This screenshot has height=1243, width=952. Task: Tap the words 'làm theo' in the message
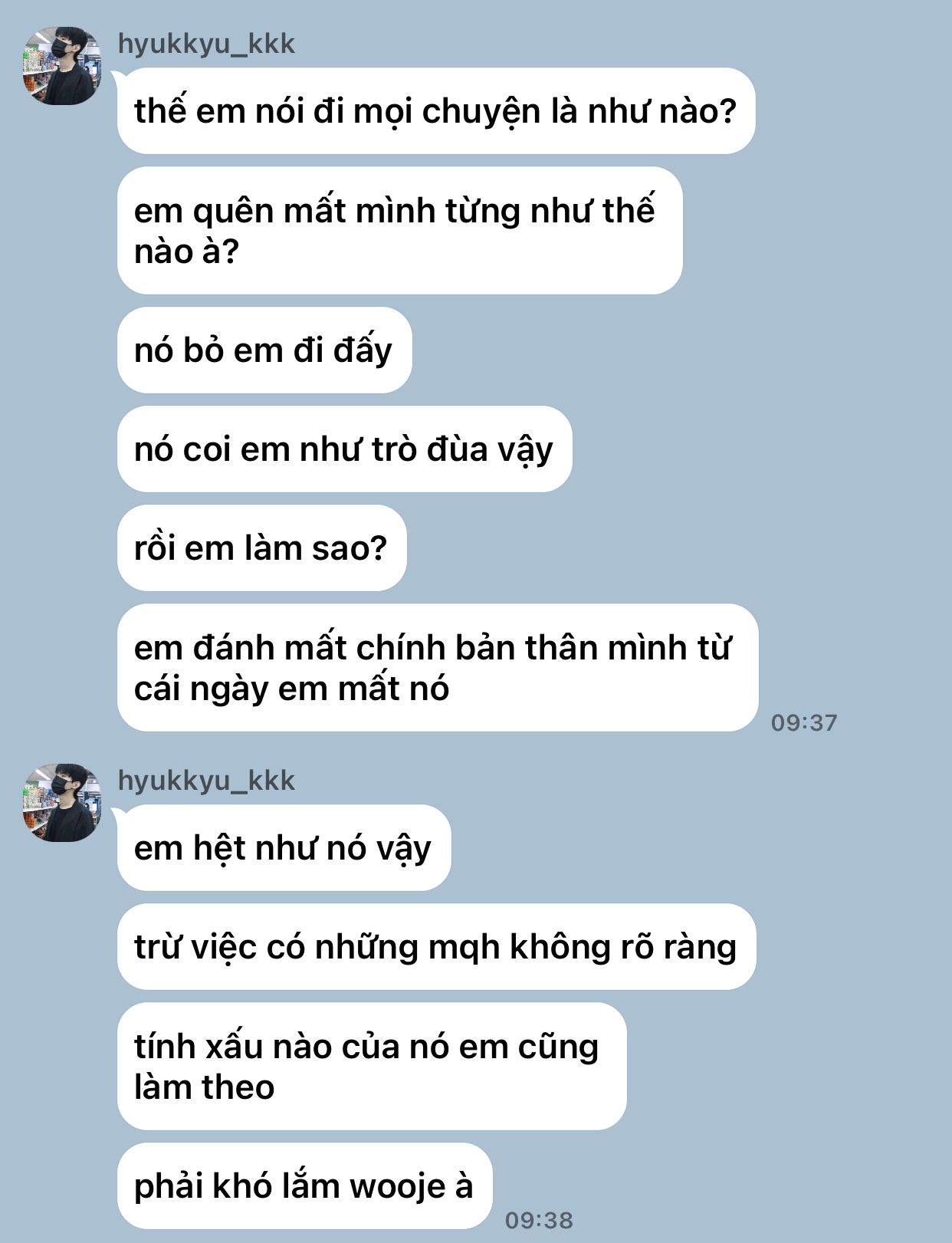(204, 1087)
